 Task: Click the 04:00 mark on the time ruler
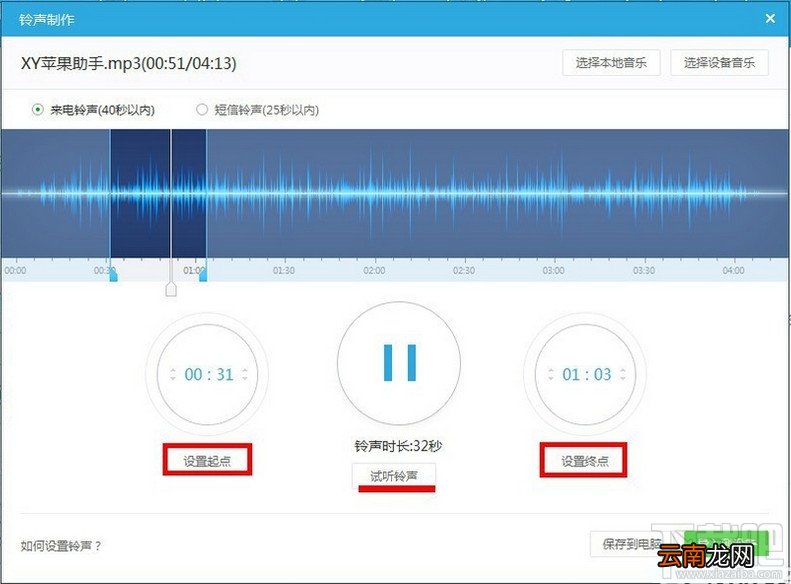pos(733,270)
